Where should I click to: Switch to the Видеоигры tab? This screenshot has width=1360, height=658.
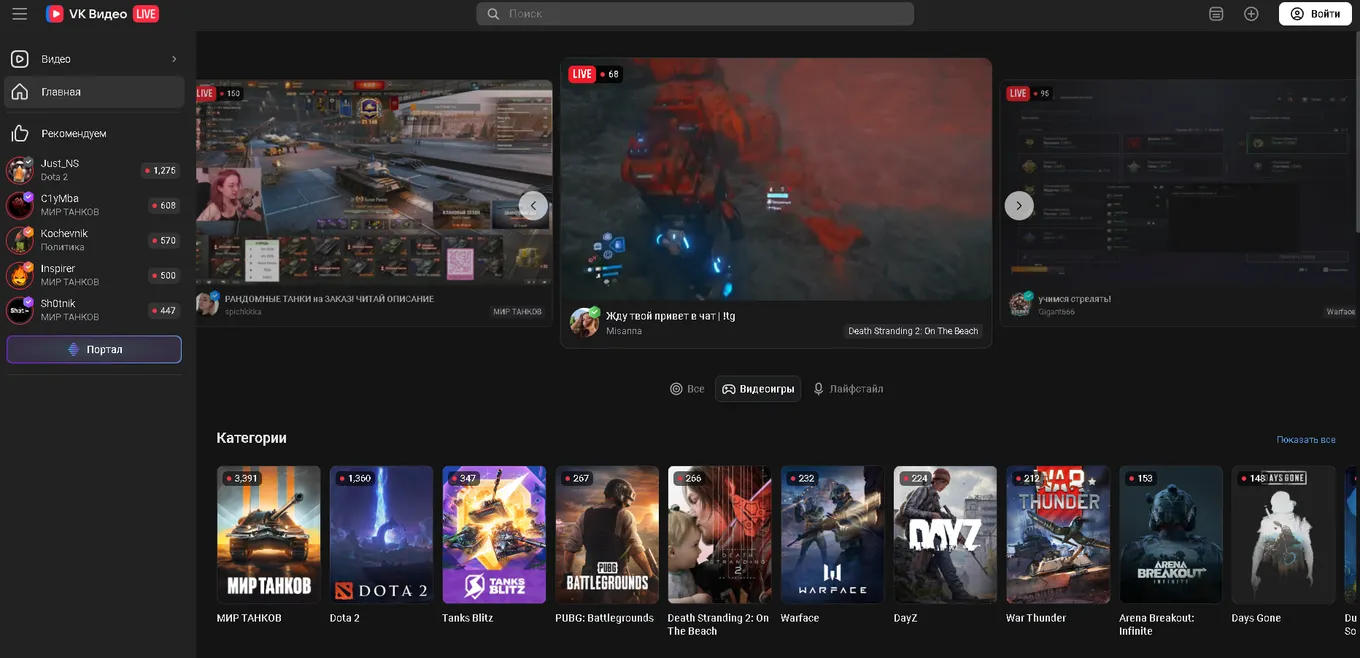[x=758, y=389]
